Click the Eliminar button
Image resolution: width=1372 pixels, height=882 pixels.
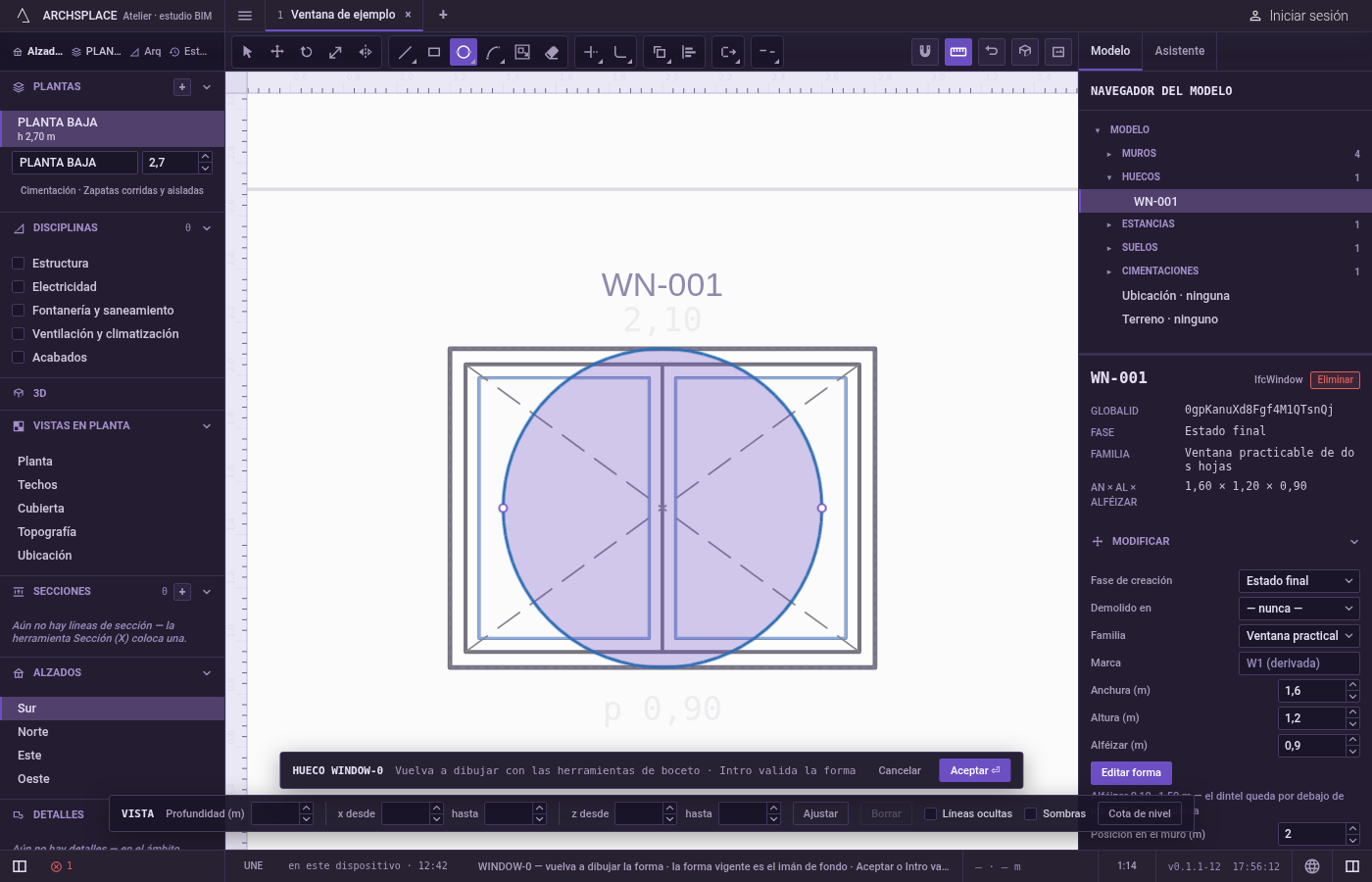(1335, 380)
